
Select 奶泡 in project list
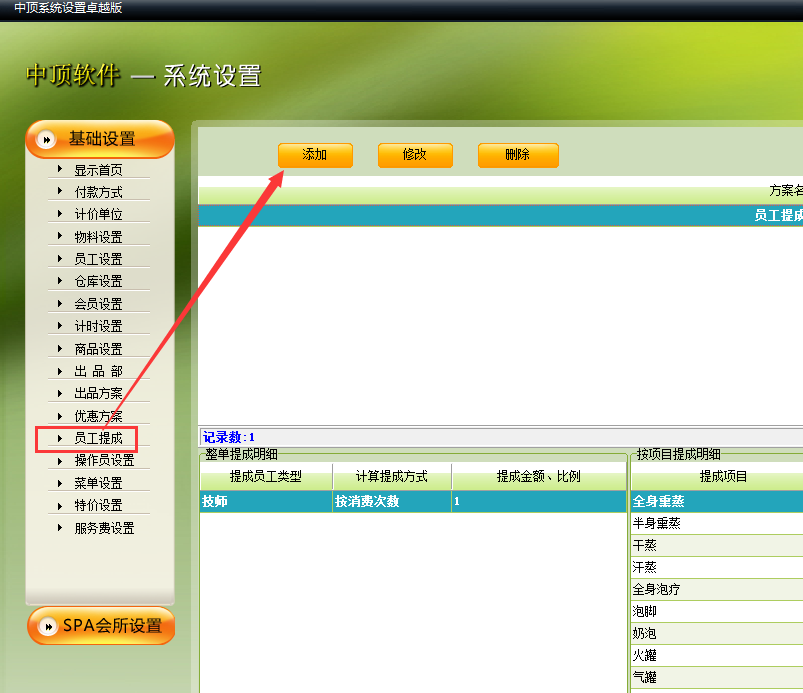[x=717, y=633]
